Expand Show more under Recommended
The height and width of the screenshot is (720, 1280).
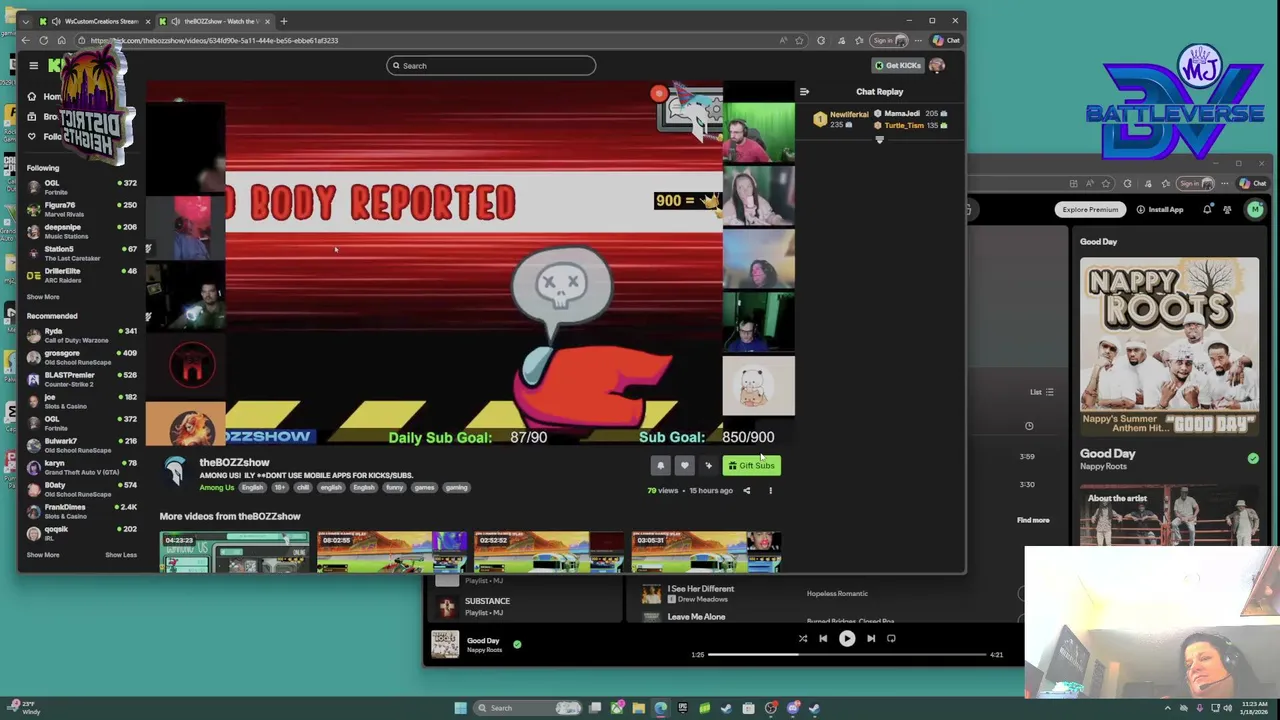tap(43, 555)
